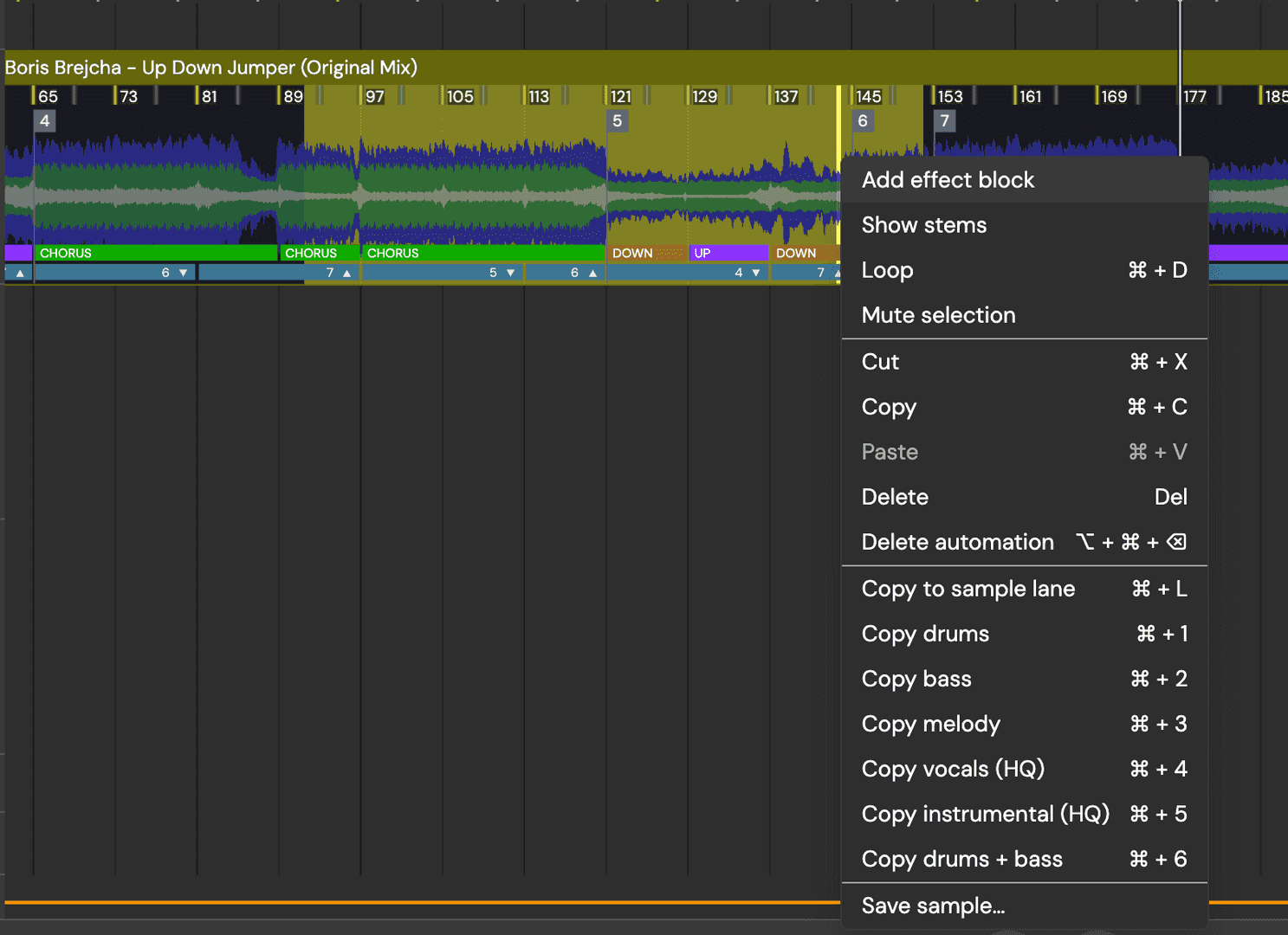The image size is (1288, 935).
Task: Jump to bar 105 marker
Action: pyautogui.click(x=459, y=96)
